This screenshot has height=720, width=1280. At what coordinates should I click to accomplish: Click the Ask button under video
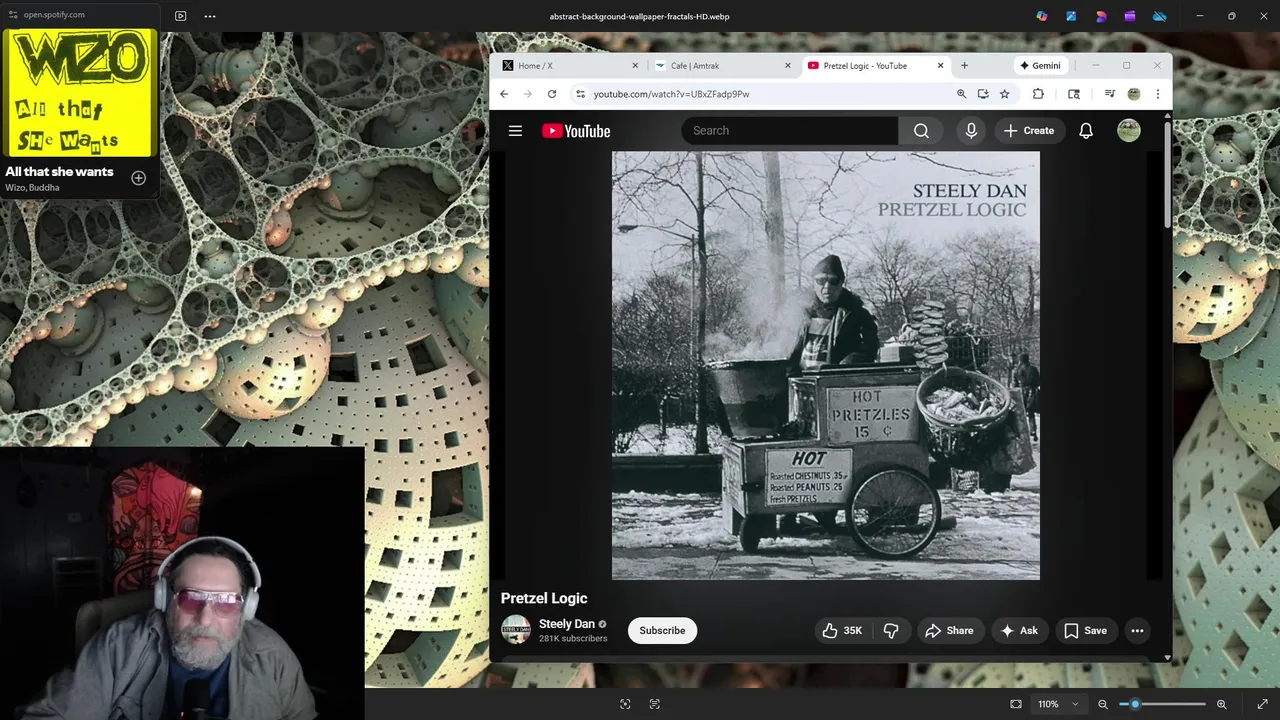1019,631
